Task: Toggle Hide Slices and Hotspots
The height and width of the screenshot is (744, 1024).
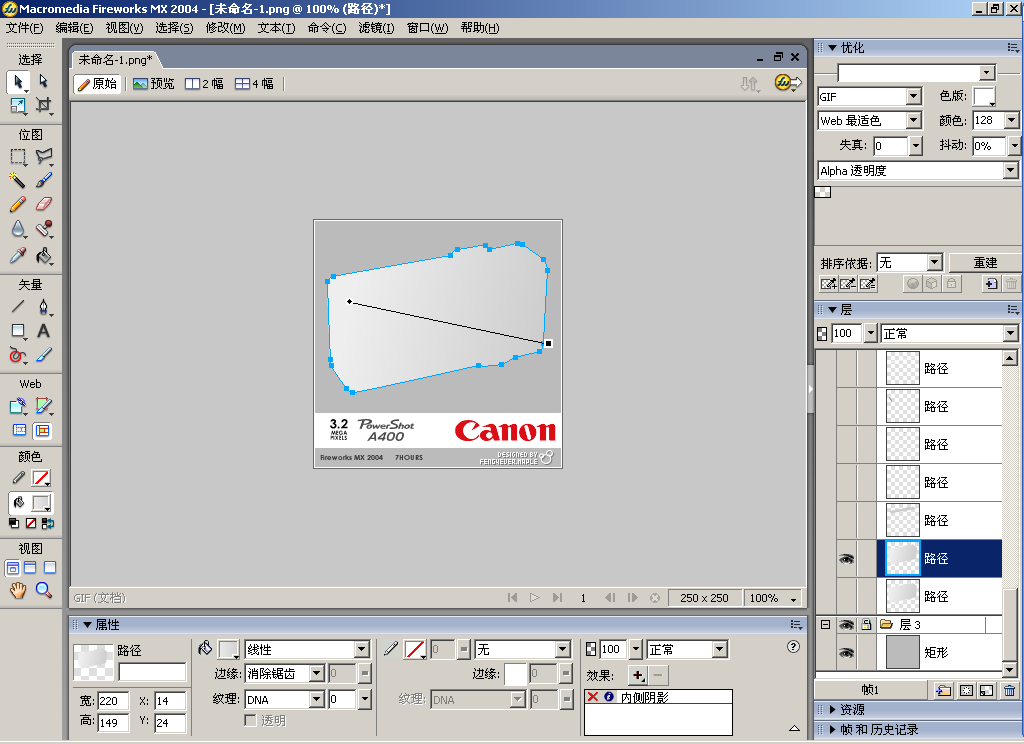Action: [20, 430]
